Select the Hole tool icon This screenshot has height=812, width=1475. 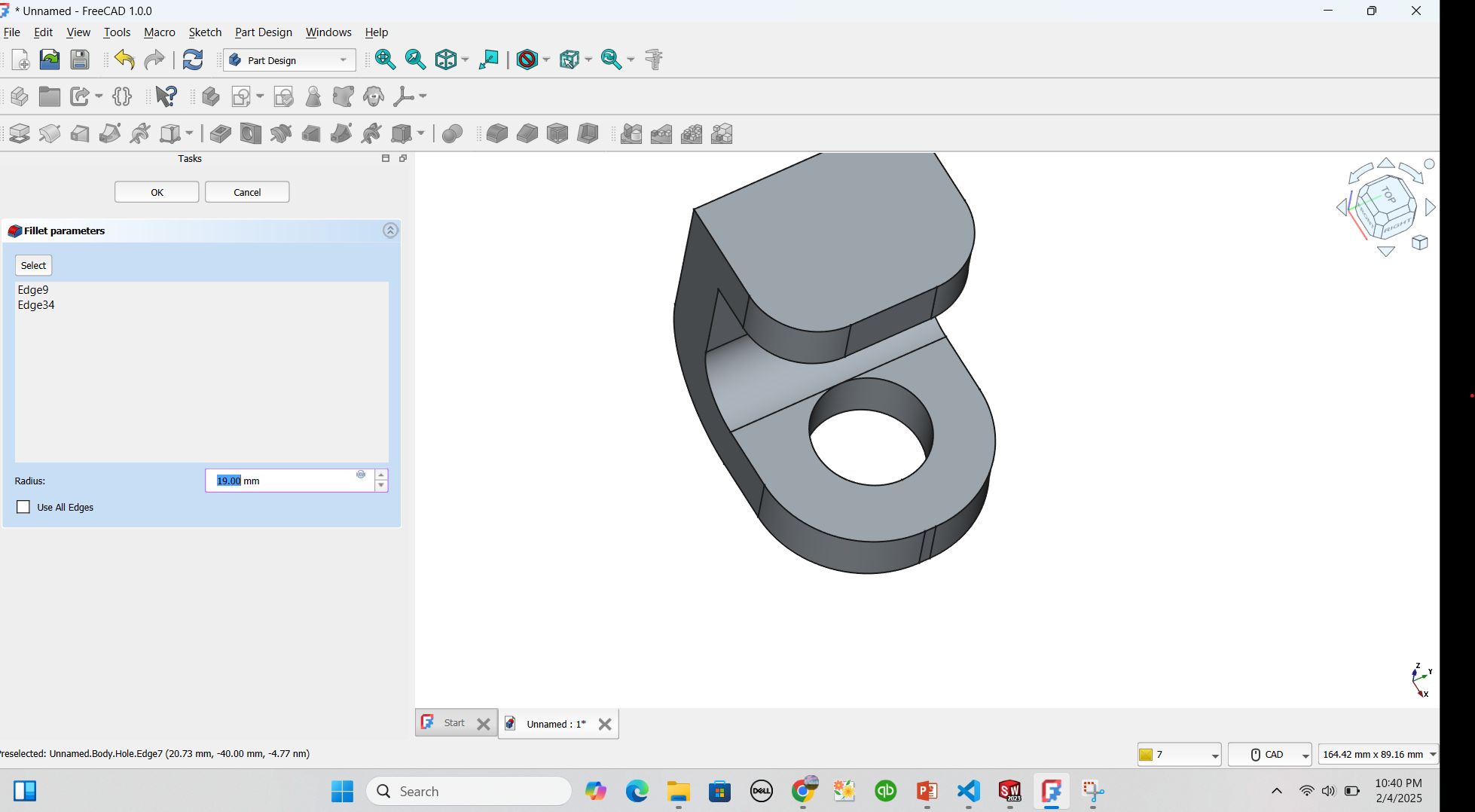(250, 134)
